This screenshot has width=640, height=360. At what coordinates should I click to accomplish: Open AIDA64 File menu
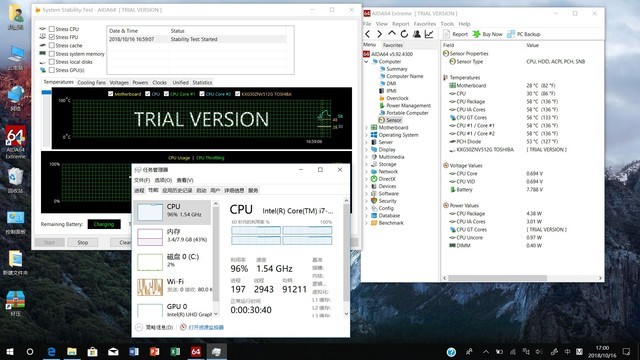click(367, 24)
